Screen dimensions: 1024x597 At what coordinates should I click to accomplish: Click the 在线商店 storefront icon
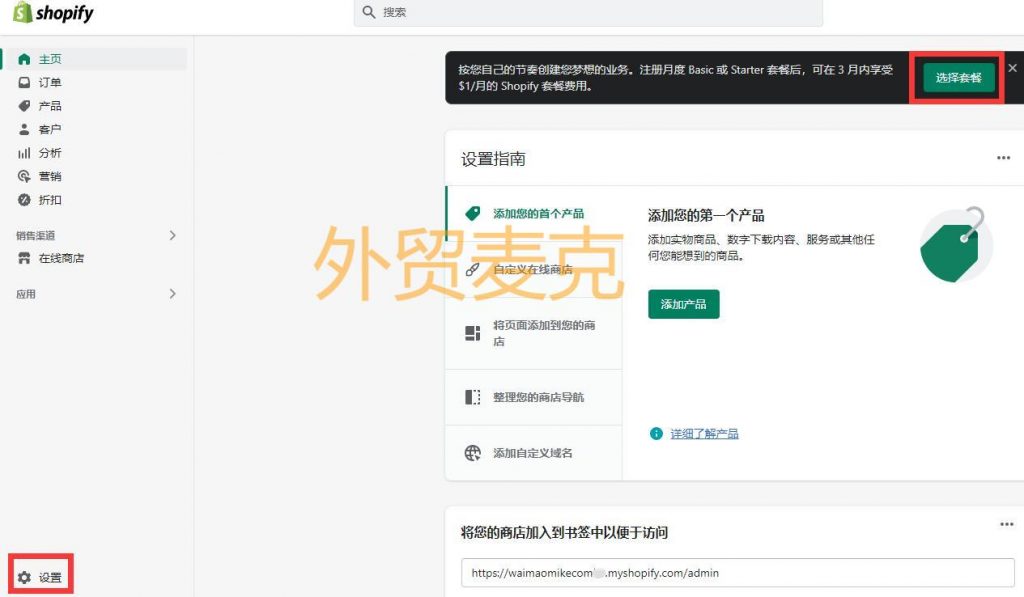[24, 258]
